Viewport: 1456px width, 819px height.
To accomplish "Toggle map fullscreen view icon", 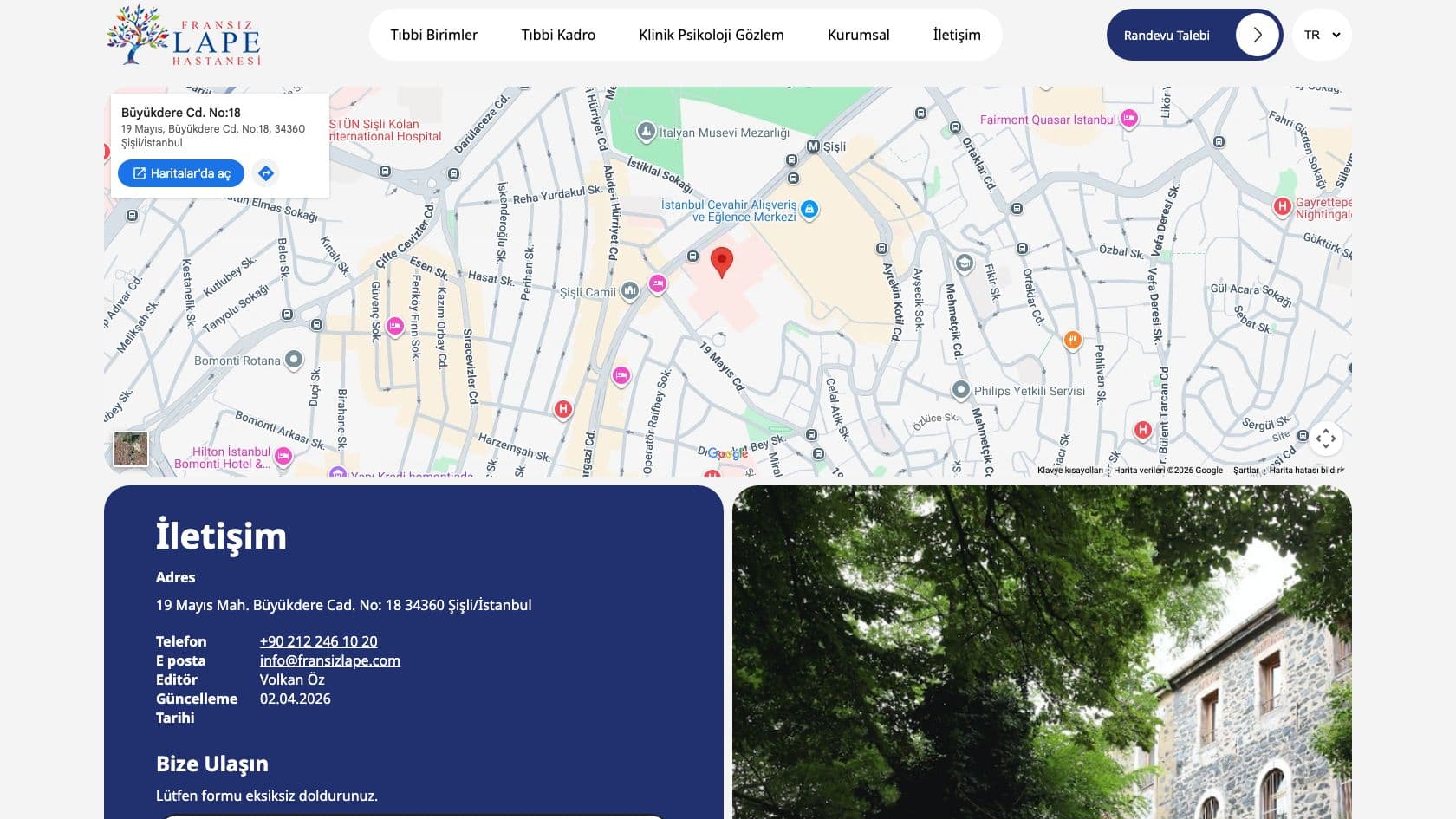I will (x=1326, y=439).
